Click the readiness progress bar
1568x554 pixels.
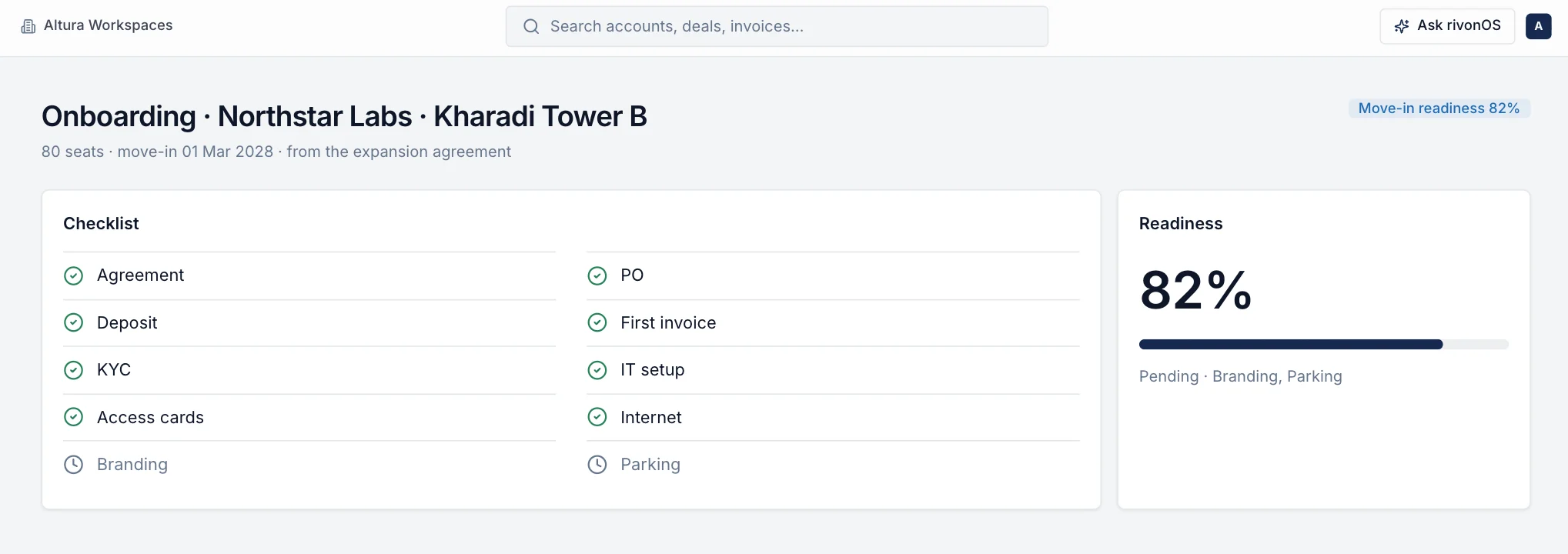1323,345
